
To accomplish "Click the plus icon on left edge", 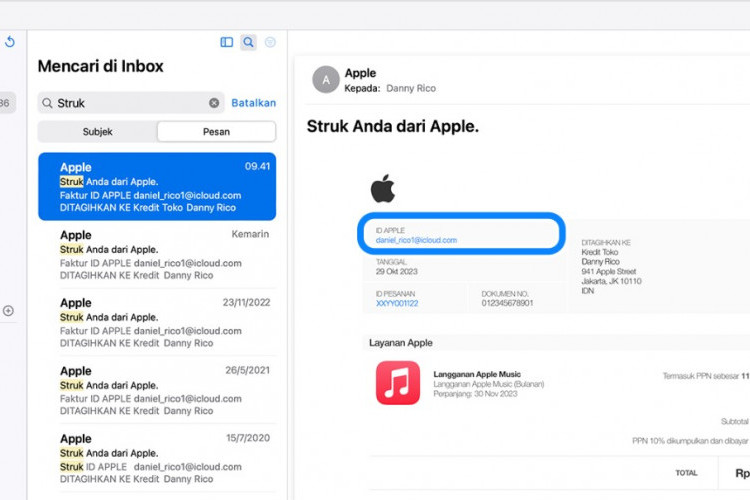I will point(8,311).
